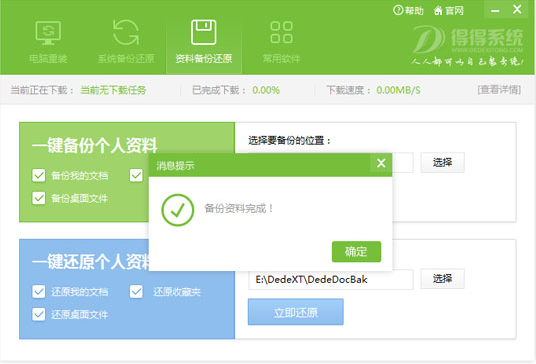Toggle 还原收藏夹 checkbox
The height and width of the screenshot is (364, 536).
point(136,292)
